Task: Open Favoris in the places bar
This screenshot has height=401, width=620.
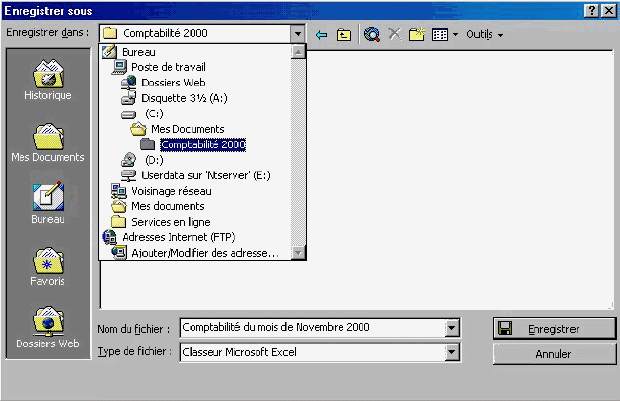Action: click(x=48, y=267)
